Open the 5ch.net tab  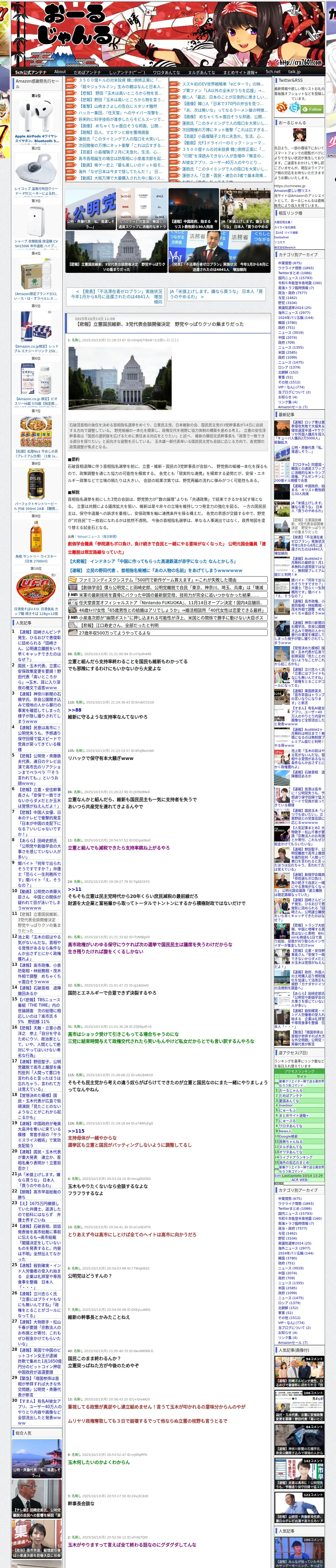(273, 72)
